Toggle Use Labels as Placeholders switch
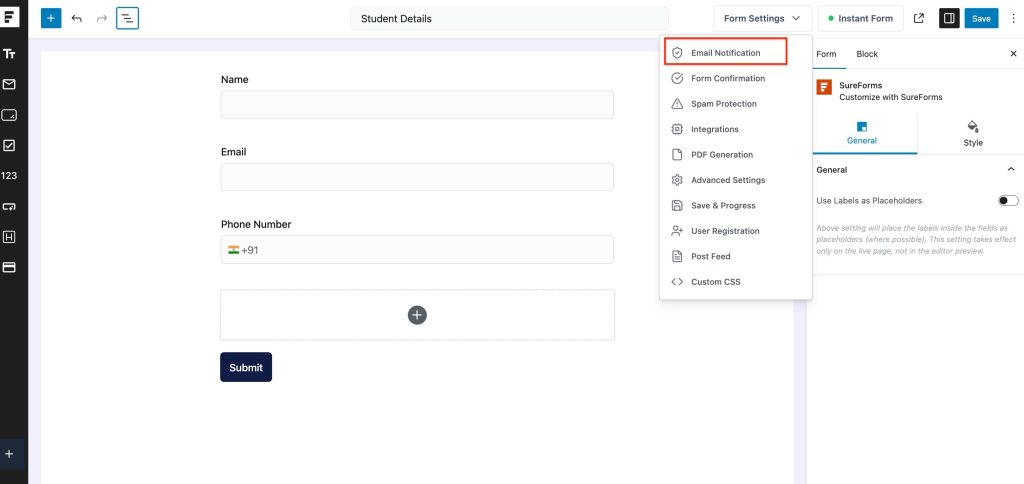Viewport: 1024px width, 484px height. click(x=1008, y=201)
